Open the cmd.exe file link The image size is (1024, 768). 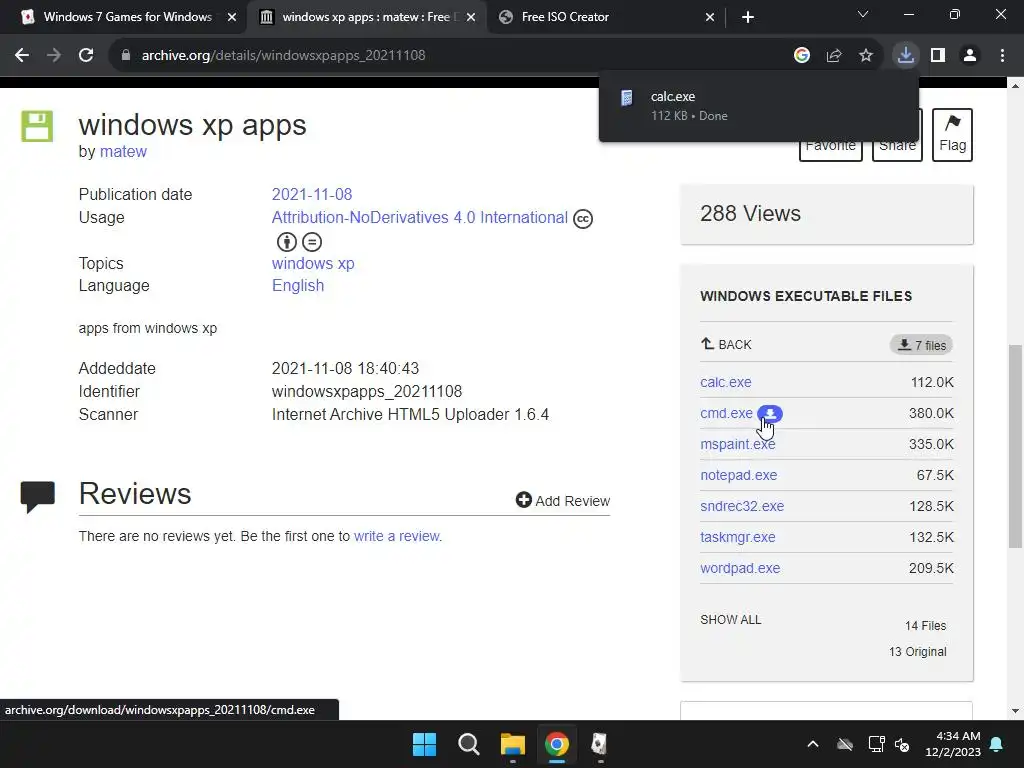click(726, 413)
